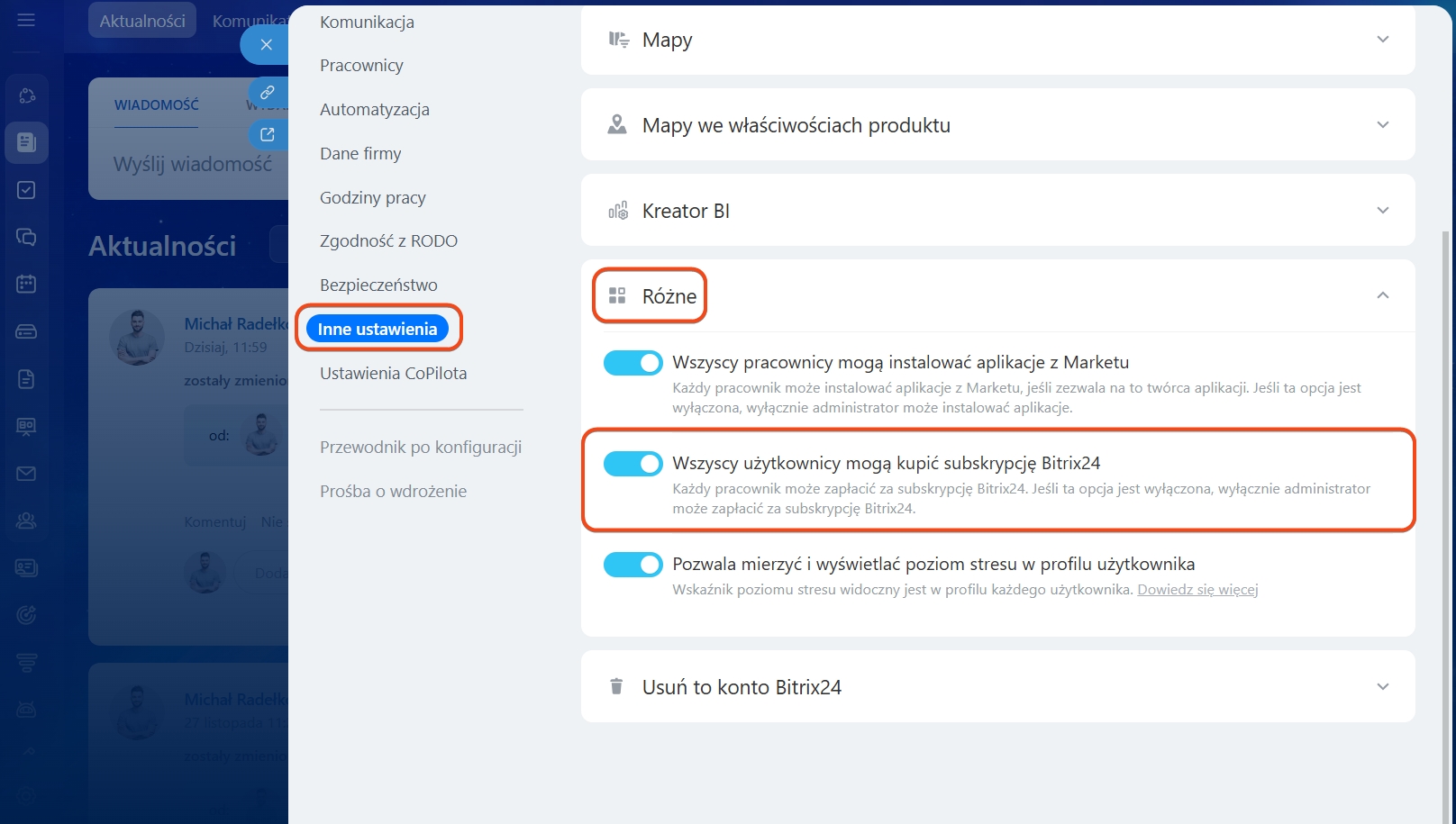
Task: Select the news feed icon in left sidebar
Action: (x=26, y=142)
